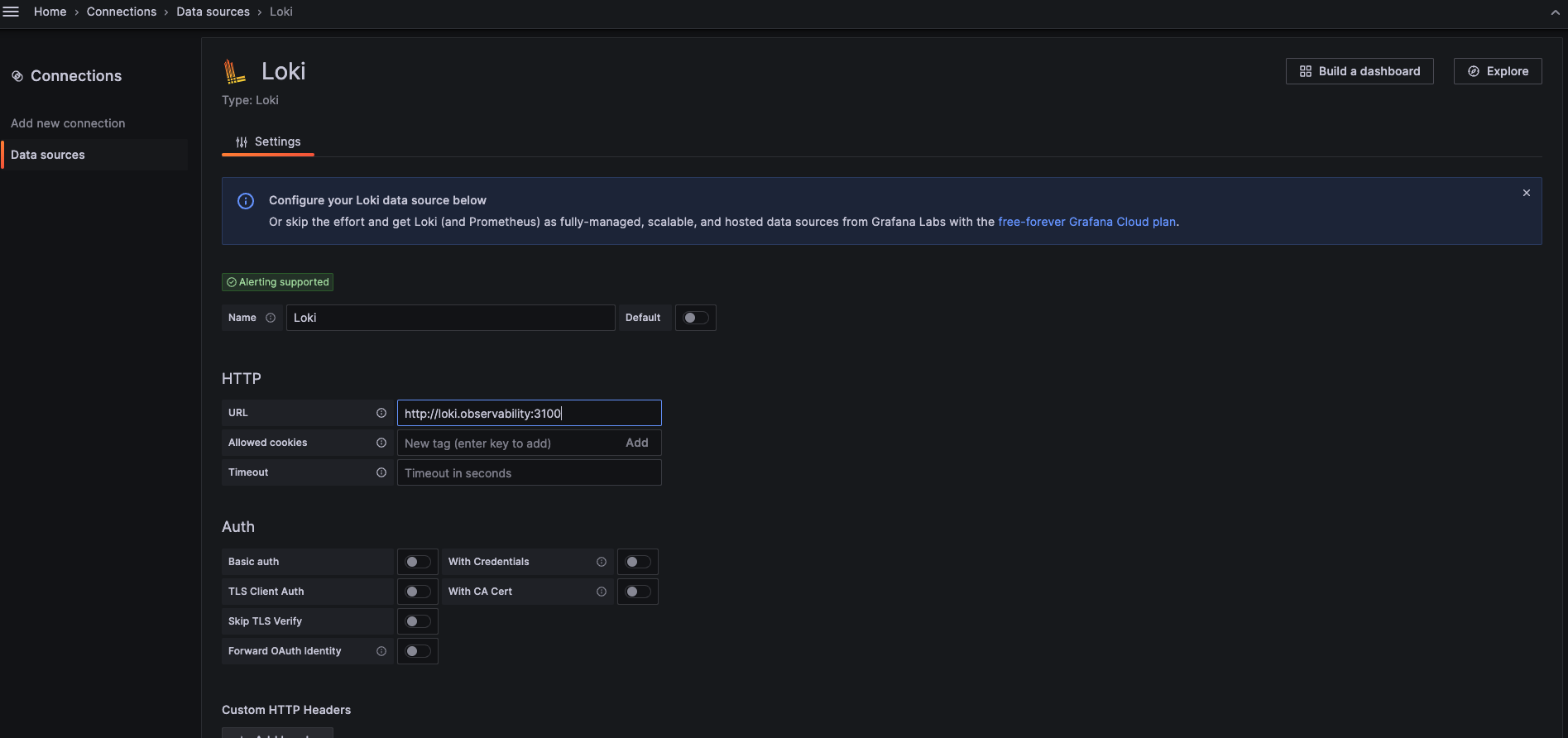The image size is (1568, 738).
Task: Enable the With Credentials switch
Action: (638, 562)
